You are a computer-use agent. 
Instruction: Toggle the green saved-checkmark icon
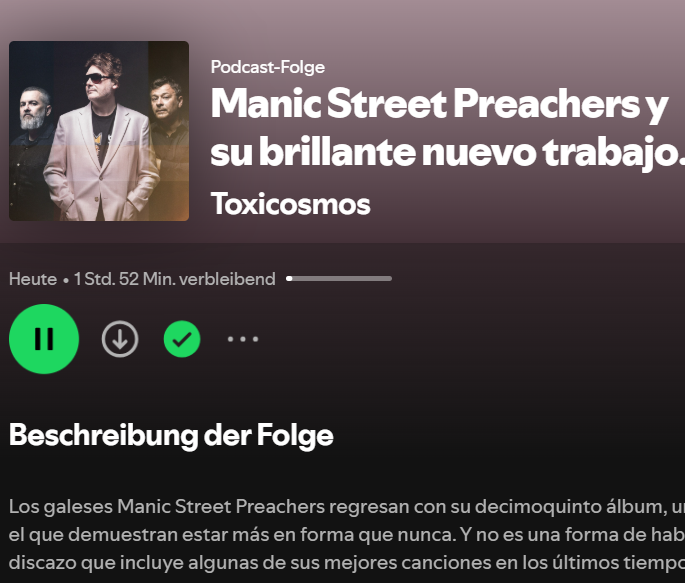[182, 339]
